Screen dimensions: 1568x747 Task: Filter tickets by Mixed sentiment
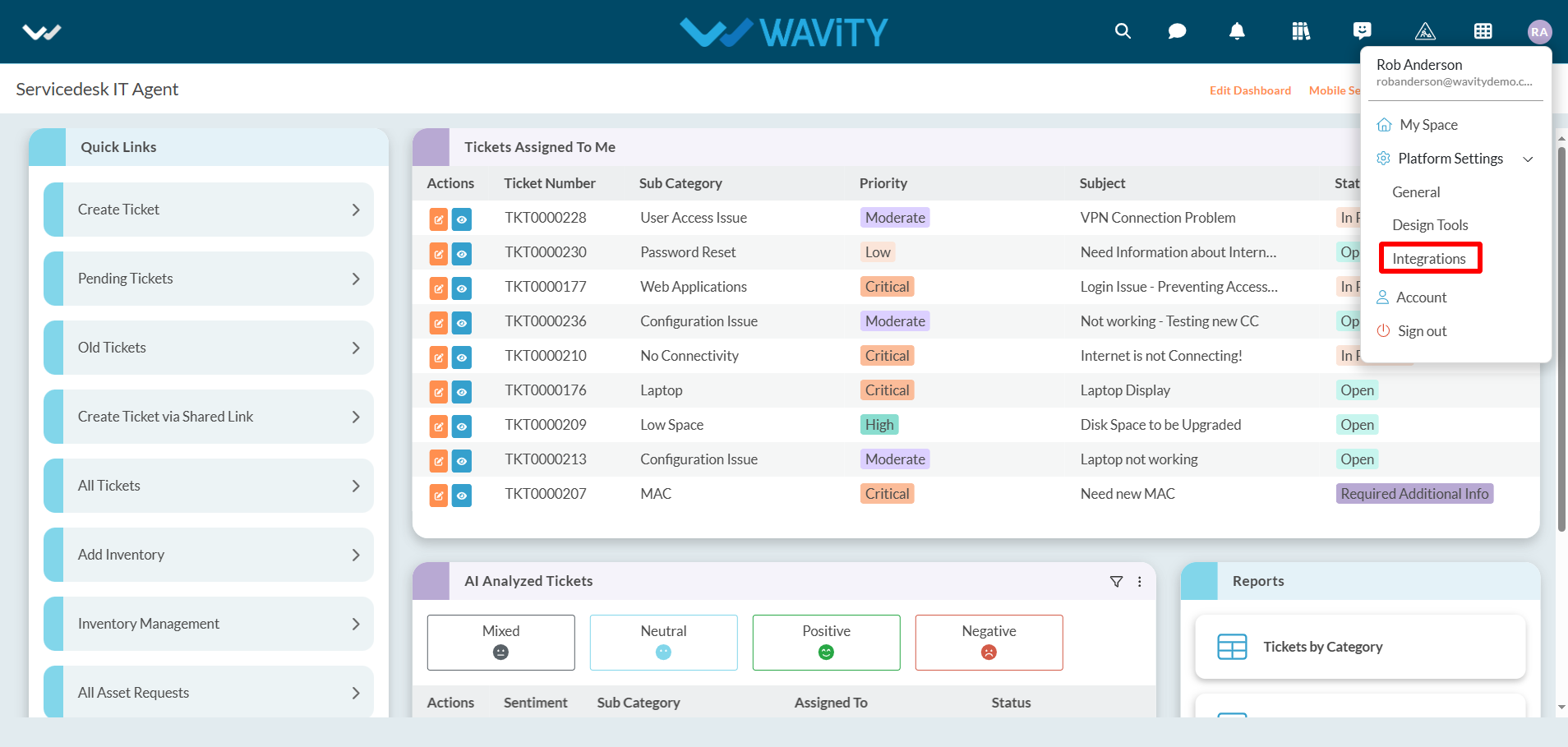pos(500,643)
